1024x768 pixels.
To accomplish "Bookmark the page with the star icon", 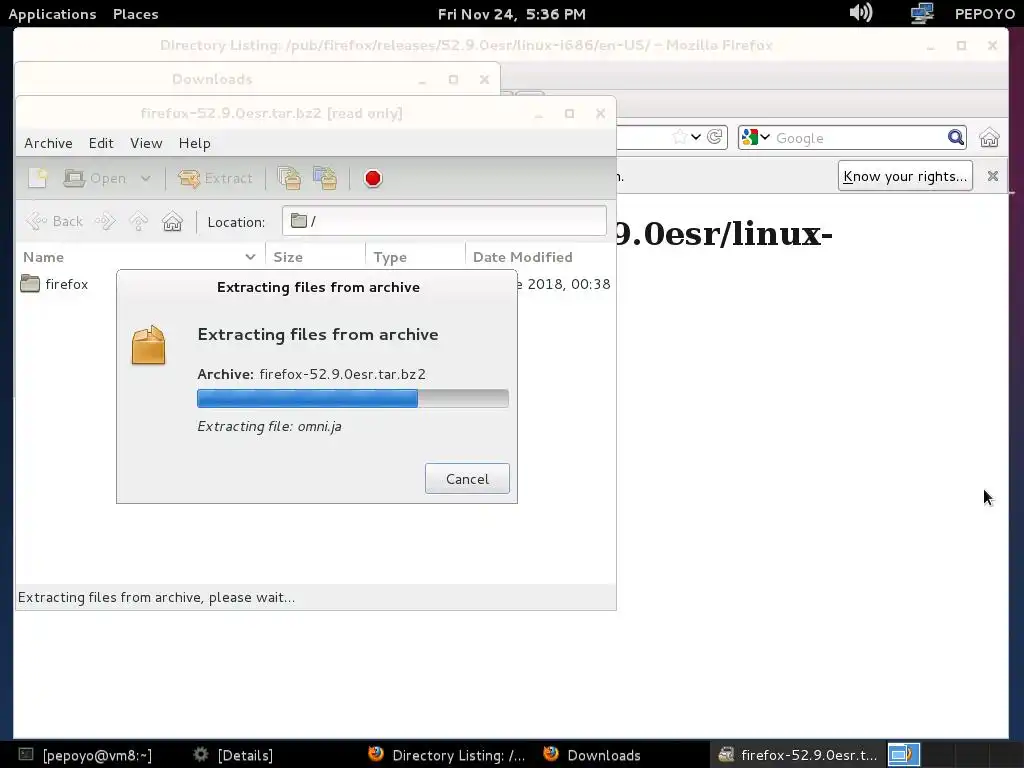I will [679, 136].
